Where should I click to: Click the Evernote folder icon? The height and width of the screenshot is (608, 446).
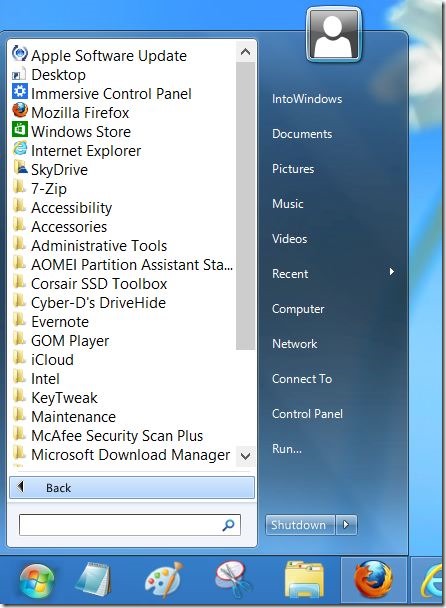[x=19, y=320]
